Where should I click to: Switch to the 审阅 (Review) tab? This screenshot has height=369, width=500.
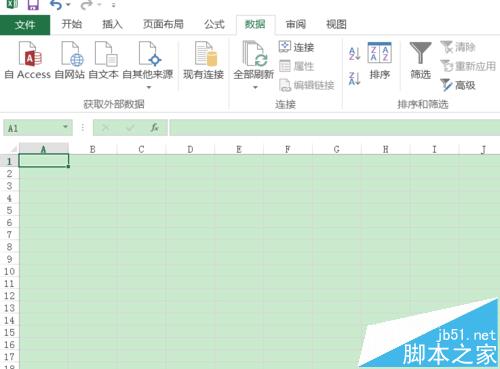point(296,24)
